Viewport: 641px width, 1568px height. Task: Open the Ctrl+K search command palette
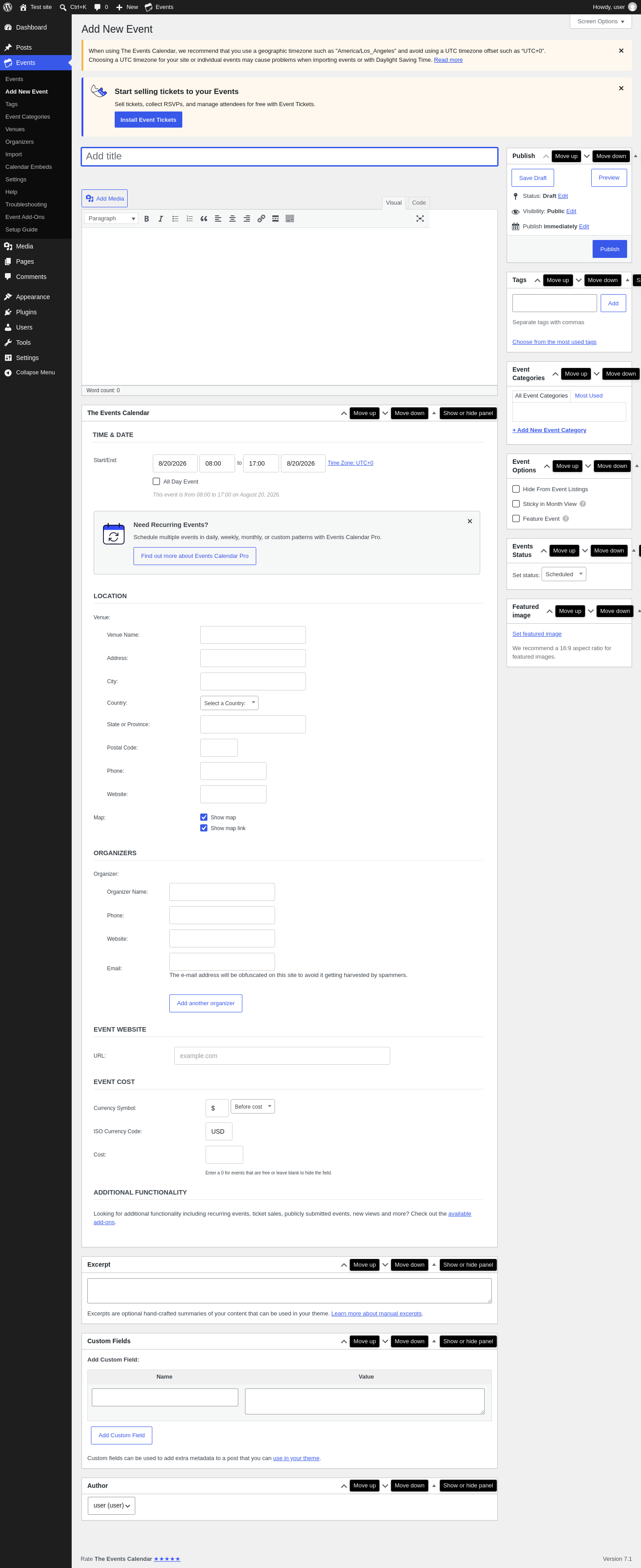(x=73, y=7)
